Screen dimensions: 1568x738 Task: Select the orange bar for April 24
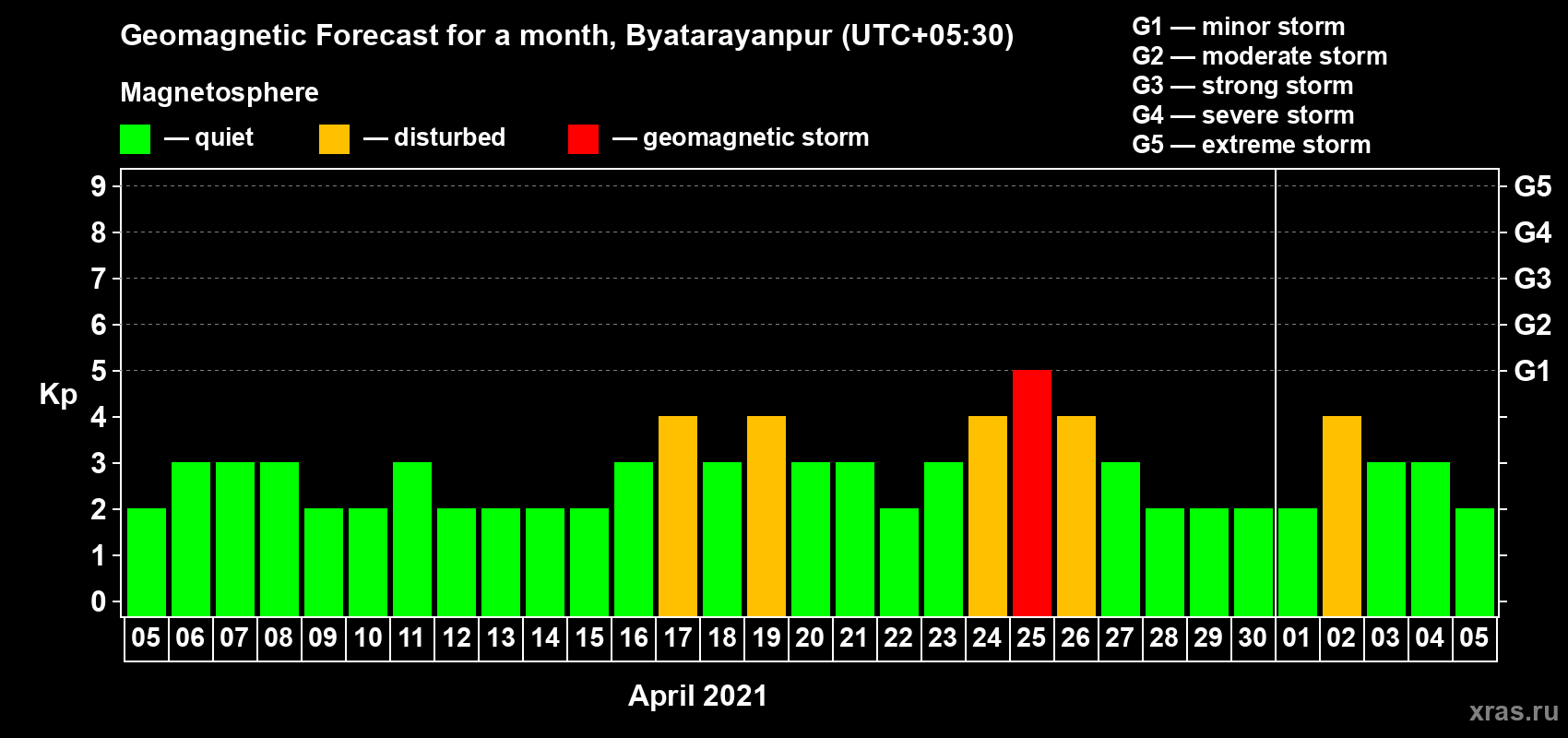988,516
